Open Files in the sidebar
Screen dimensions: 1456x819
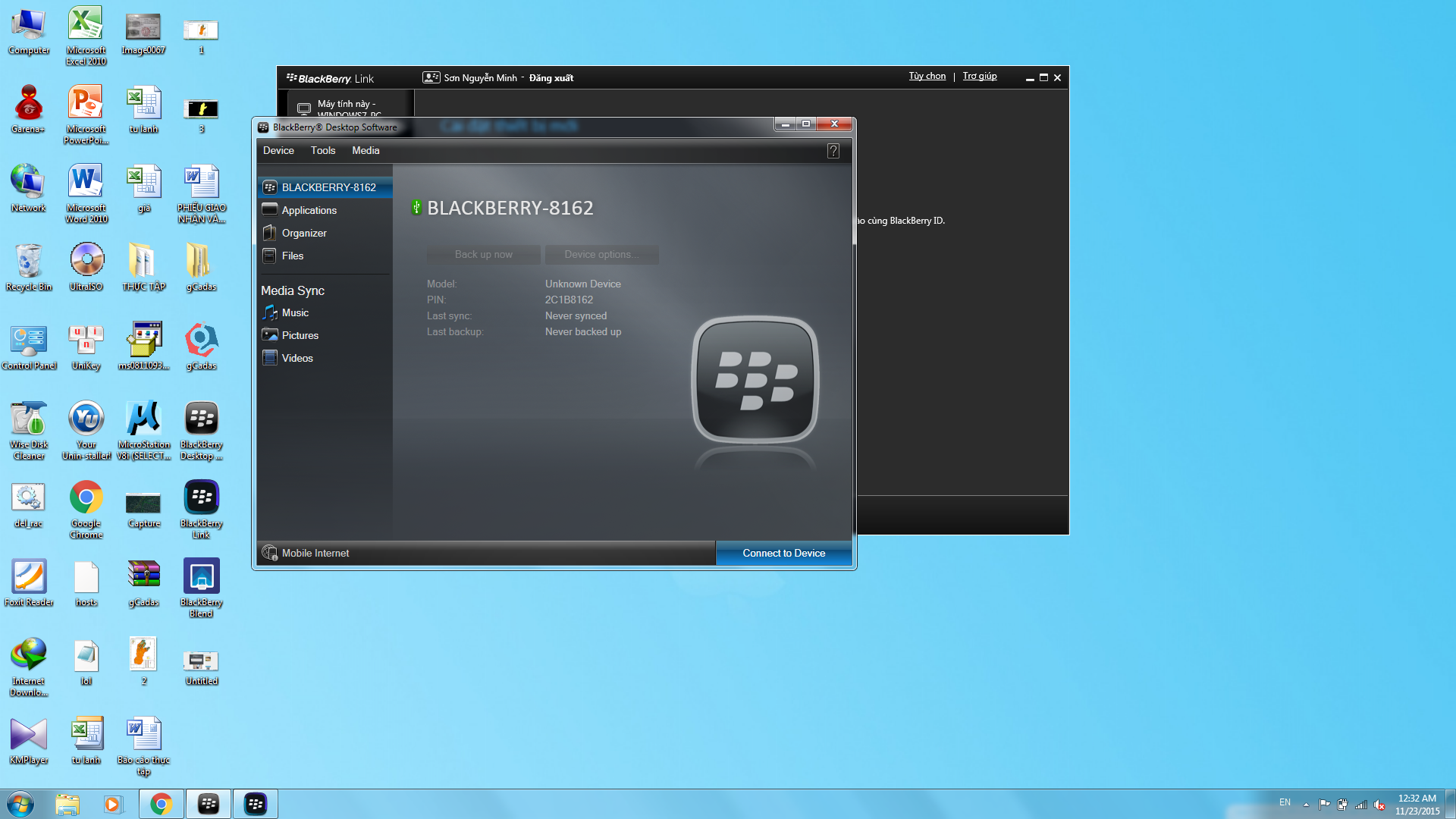tap(325, 256)
